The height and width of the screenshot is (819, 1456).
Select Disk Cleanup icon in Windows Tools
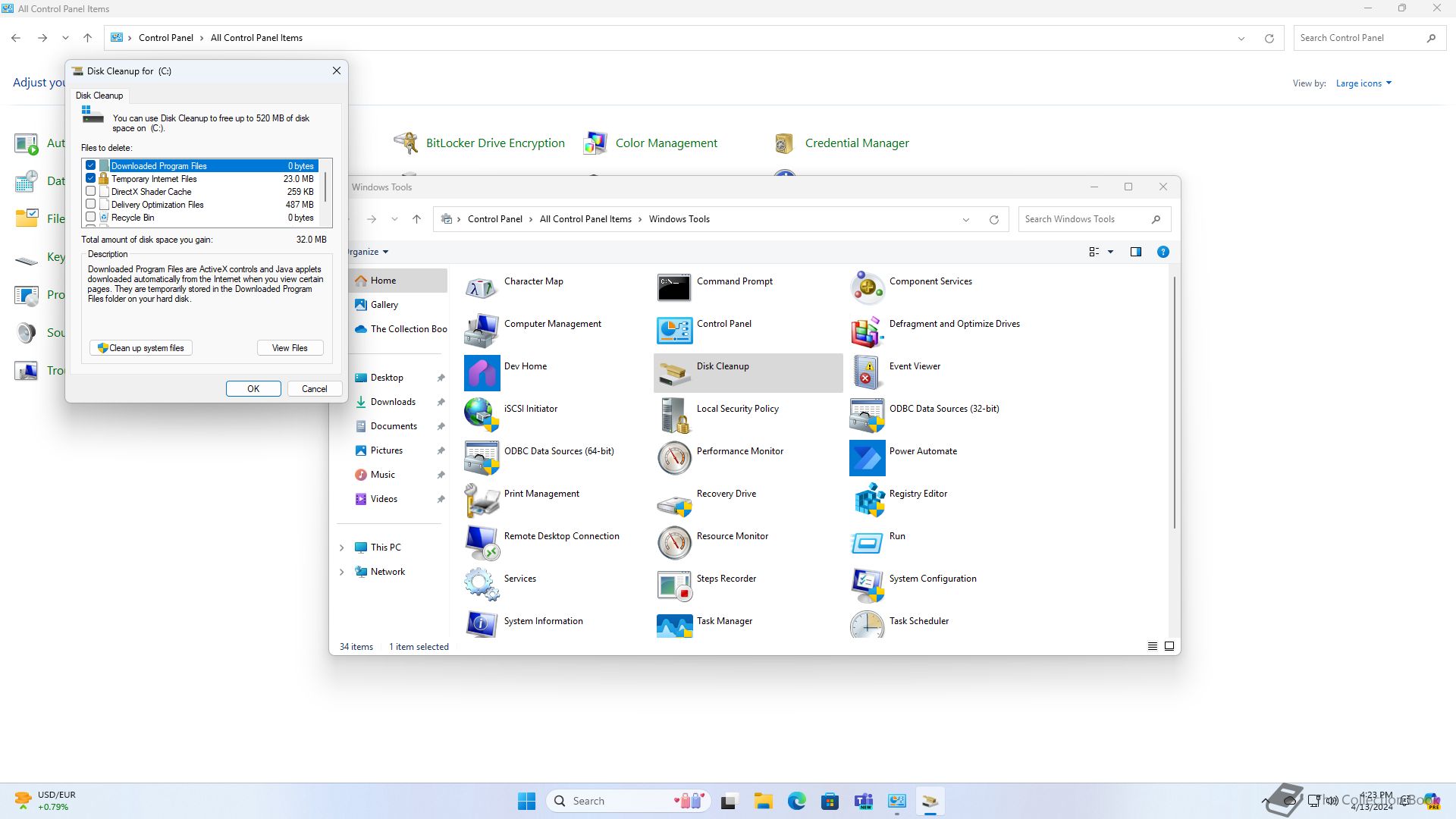click(x=674, y=372)
